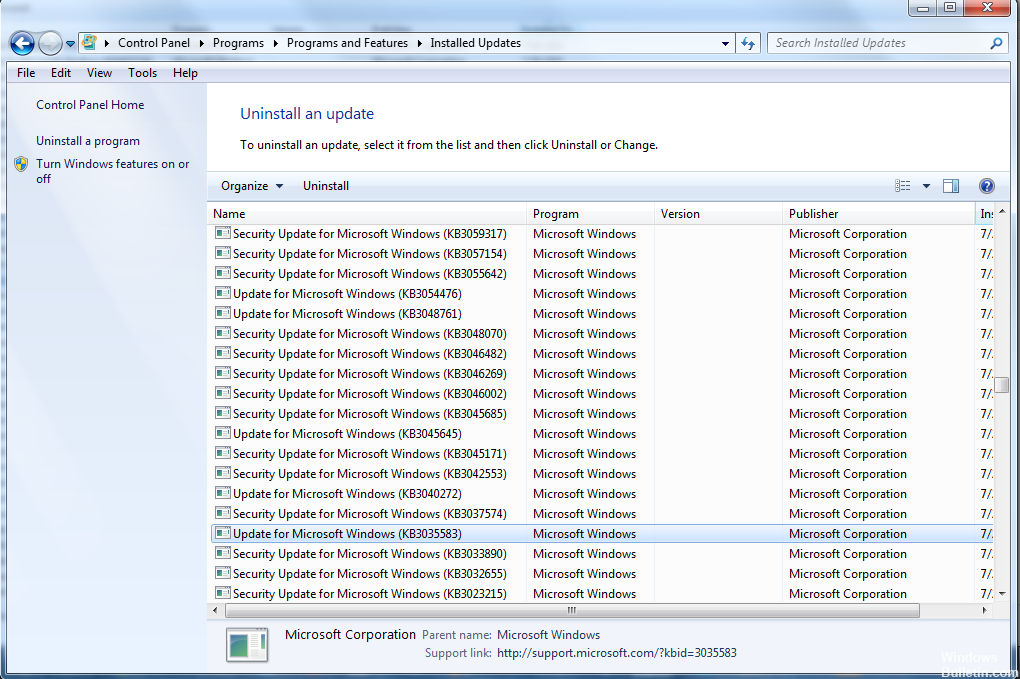
Task: Click the icon of KB3045645 update
Action: [x=223, y=433]
